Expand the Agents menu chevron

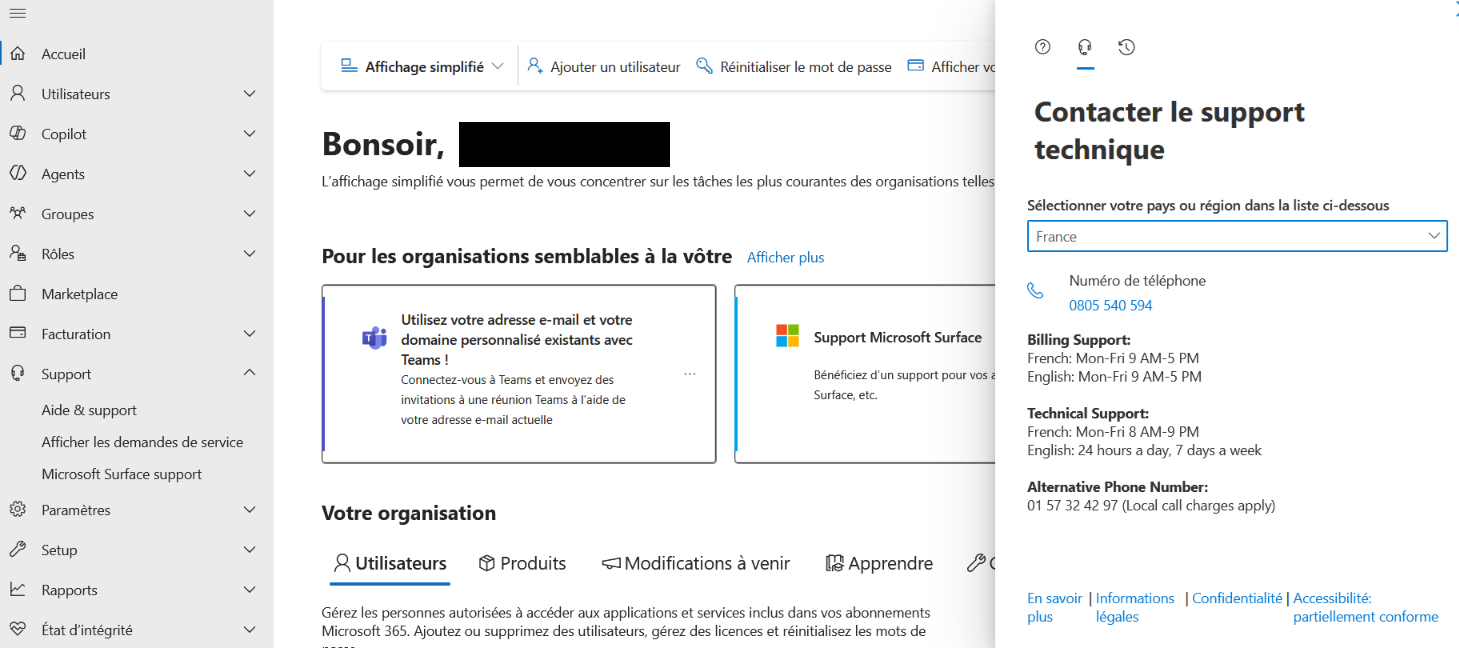point(250,174)
